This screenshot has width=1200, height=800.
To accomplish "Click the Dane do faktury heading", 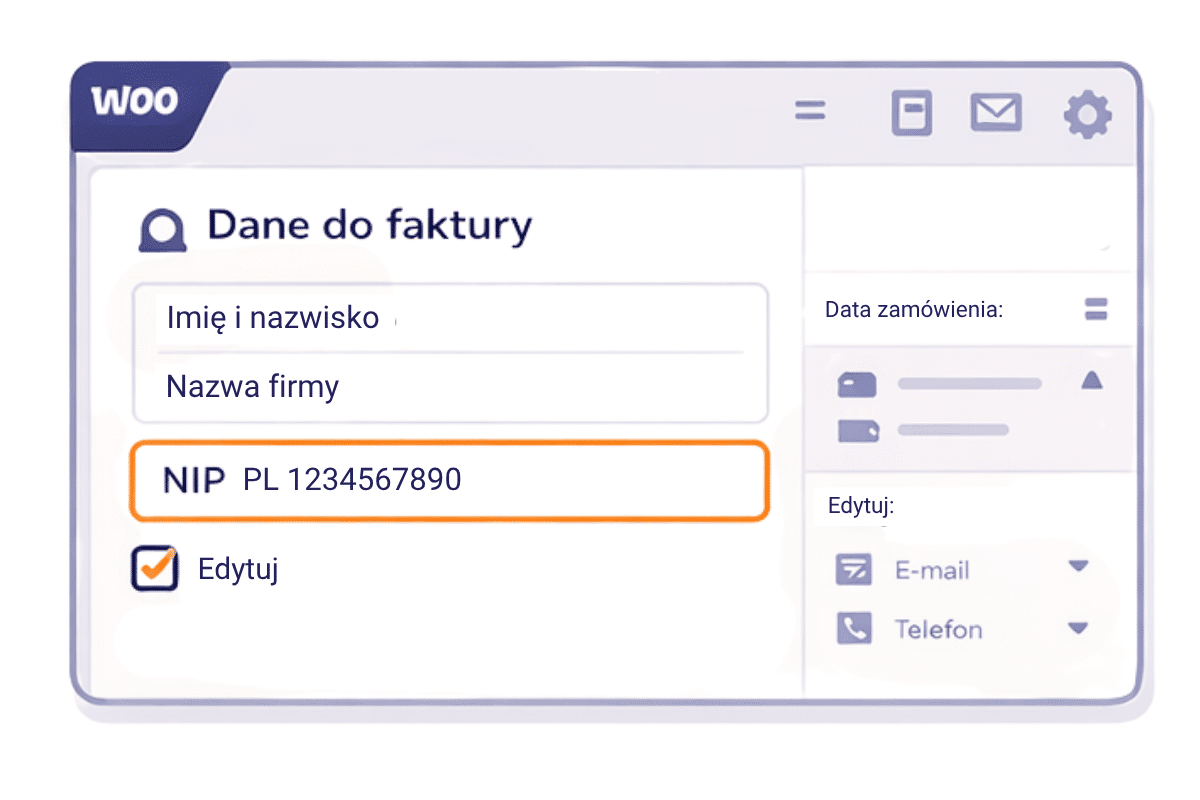I will click(369, 226).
